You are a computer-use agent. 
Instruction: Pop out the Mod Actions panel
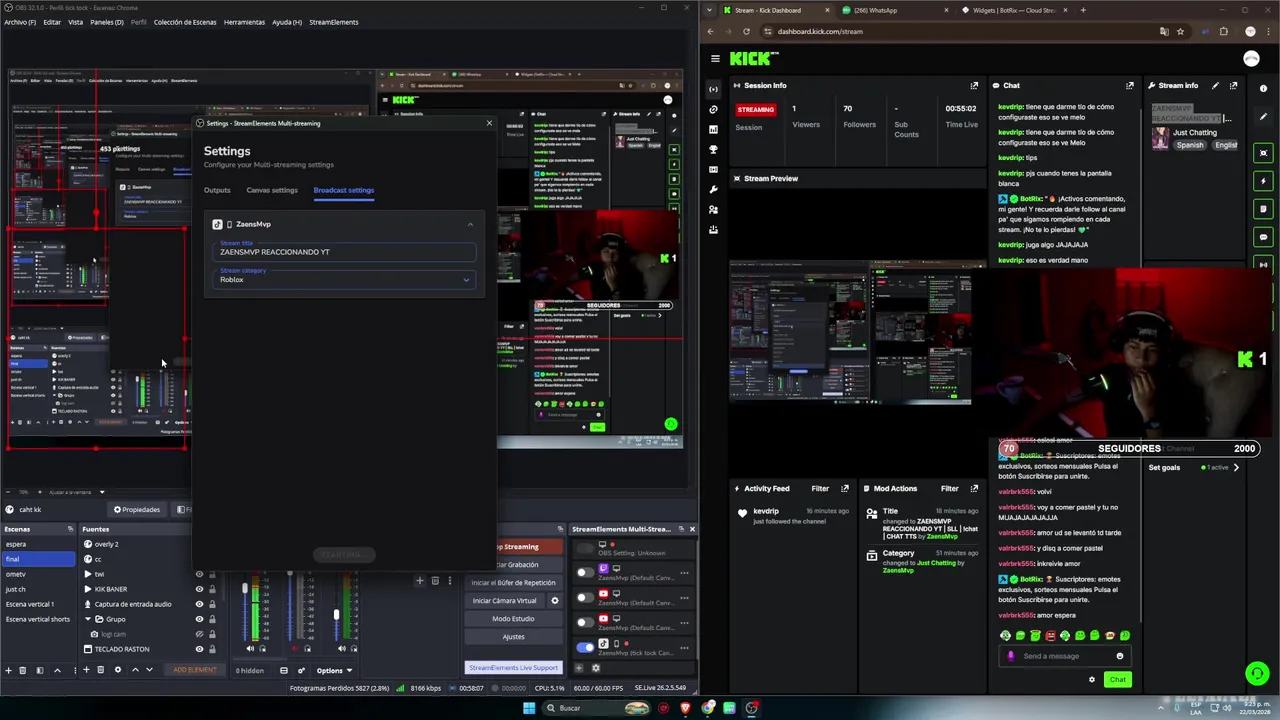(x=974, y=488)
